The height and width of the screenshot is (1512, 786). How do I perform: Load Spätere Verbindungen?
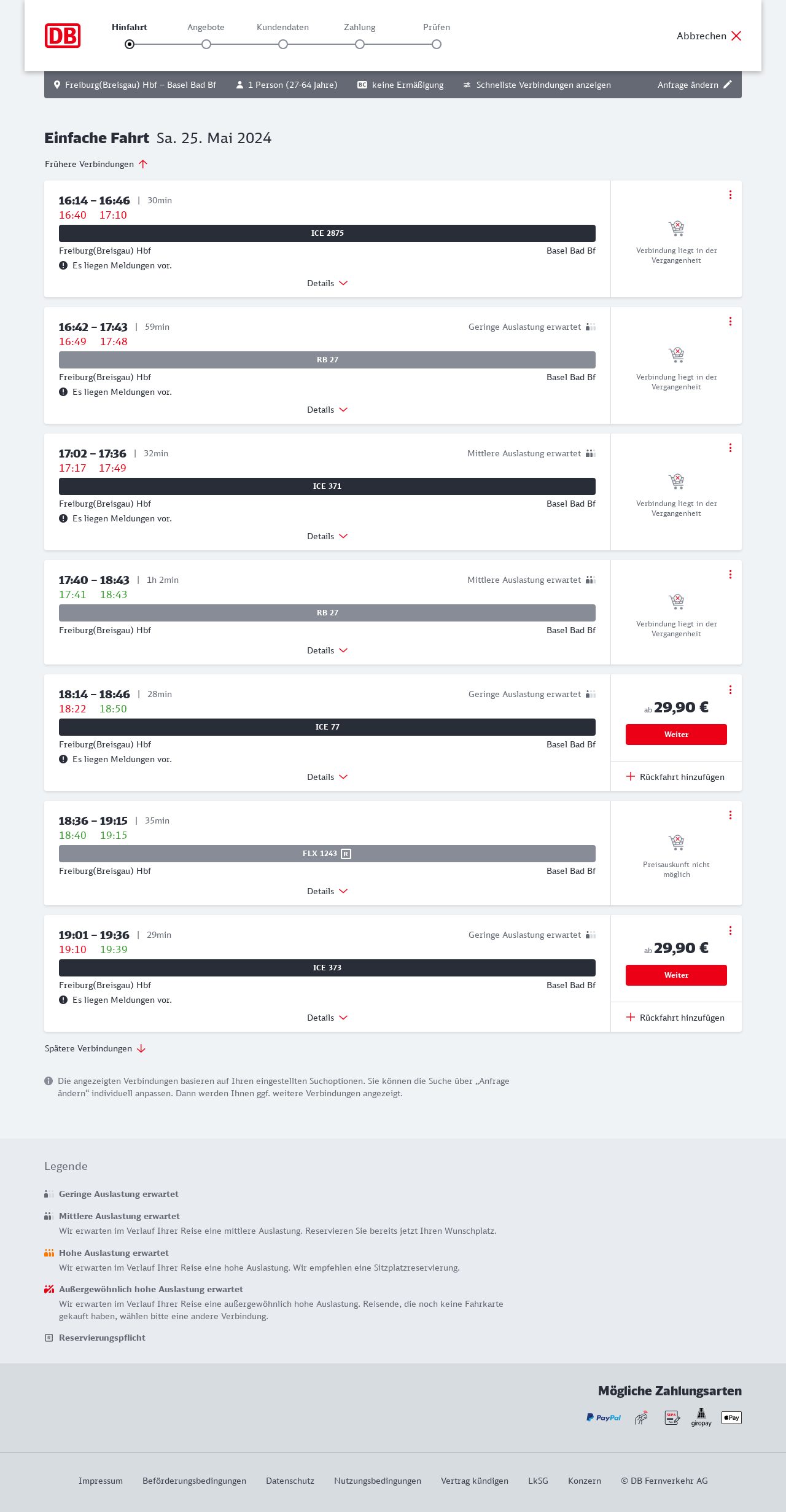(95, 1048)
